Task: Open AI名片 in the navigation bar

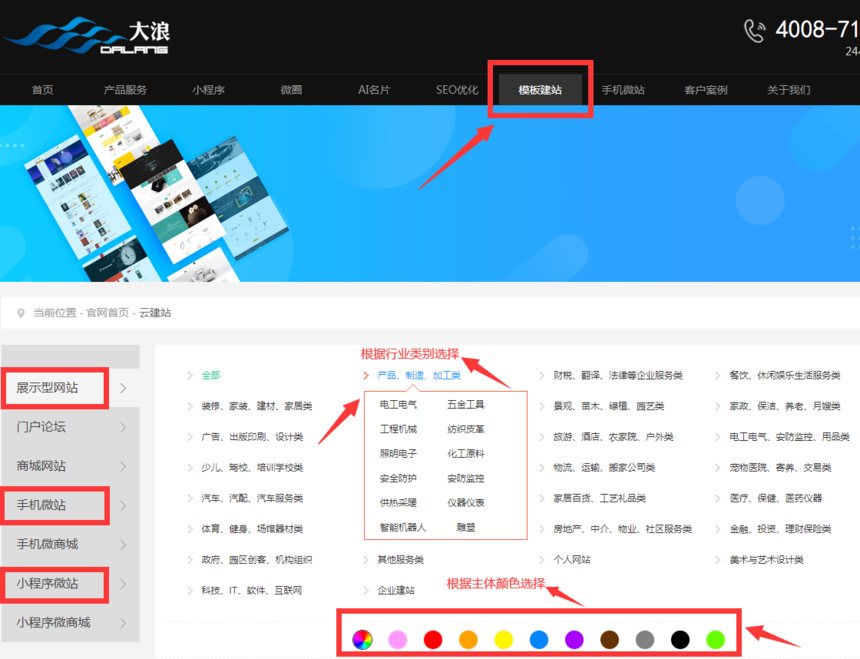Action: [374, 90]
